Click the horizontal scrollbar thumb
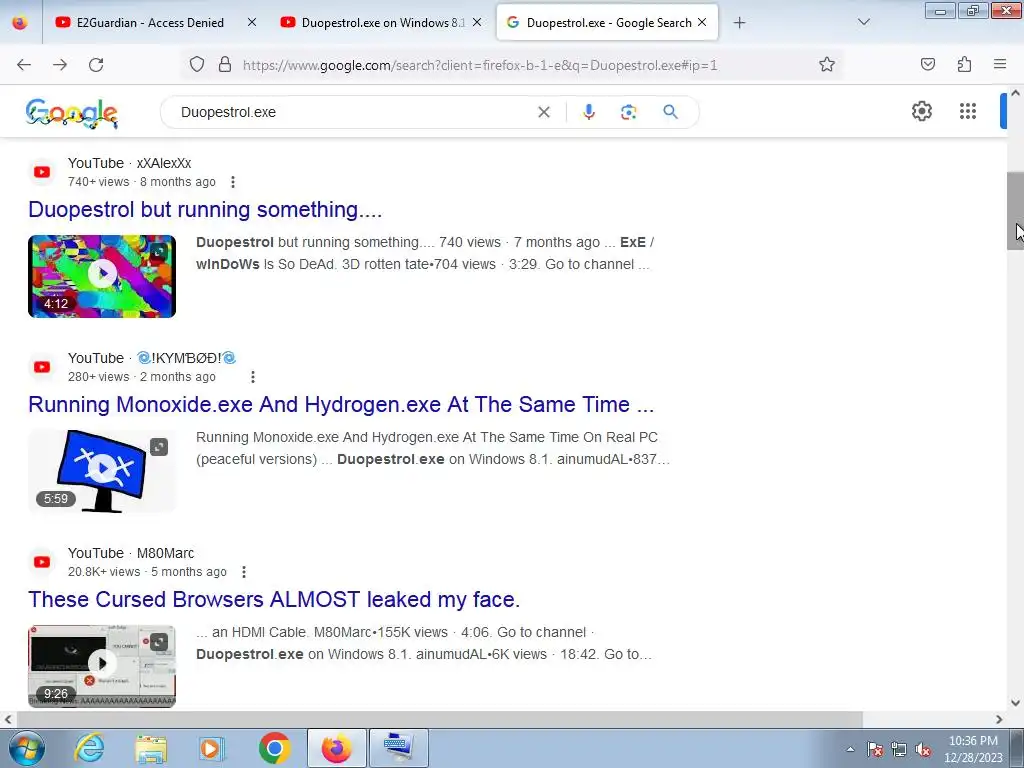Viewport: 1024px width, 768px height. [x=439, y=719]
